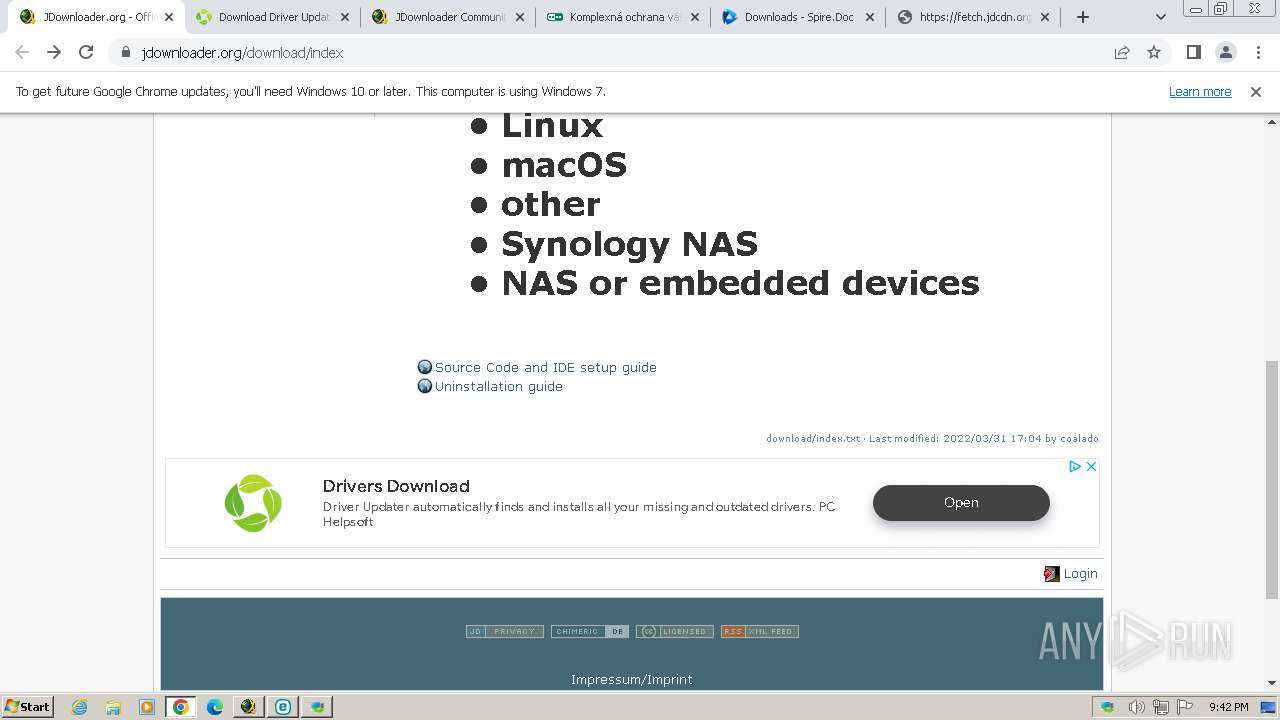Open media player from taskbar
This screenshot has width=1280, height=720.
(x=147, y=707)
